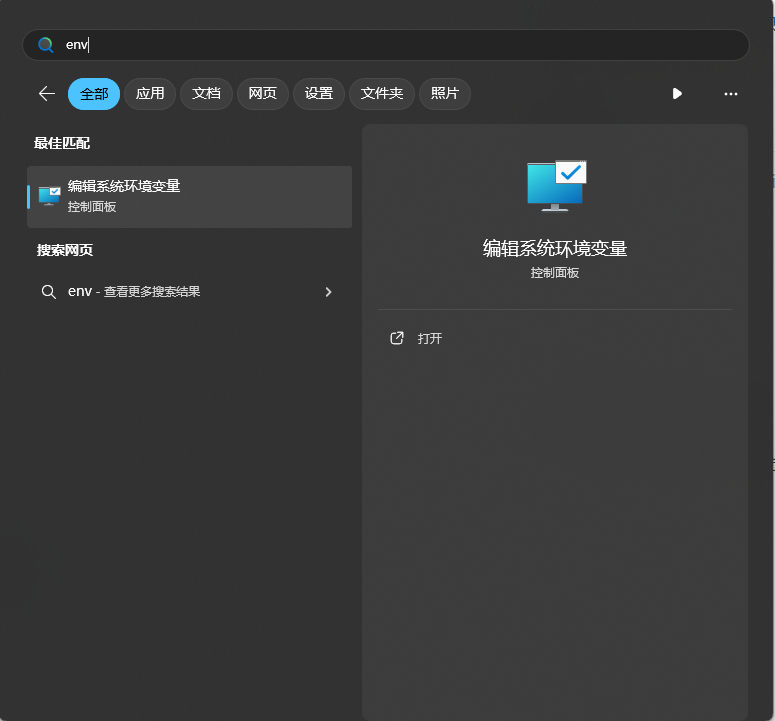Go back using the left arrow icon
The image size is (775, 721).
46,93
